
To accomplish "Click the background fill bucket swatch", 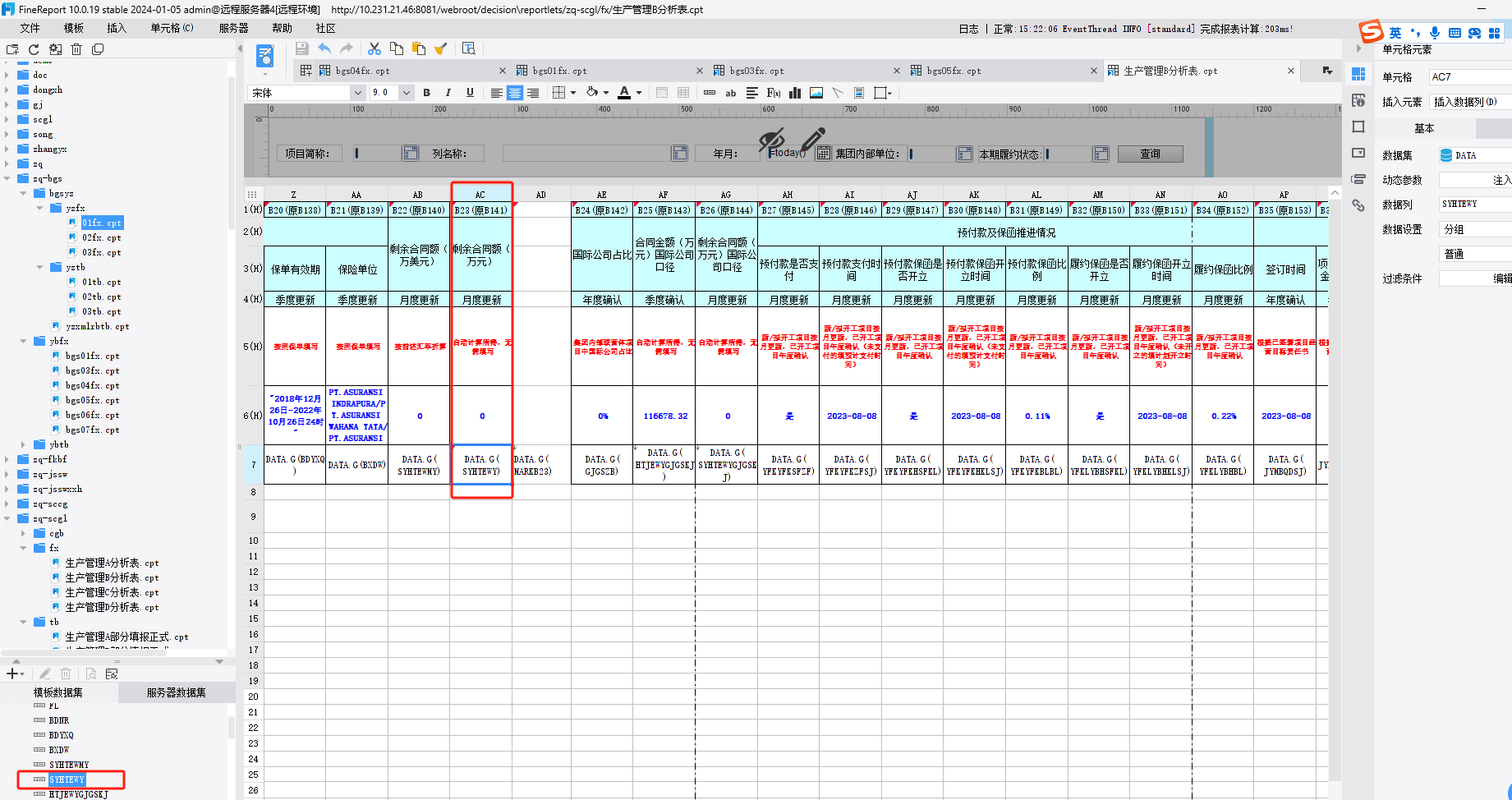I will click(x=592, y=93).
